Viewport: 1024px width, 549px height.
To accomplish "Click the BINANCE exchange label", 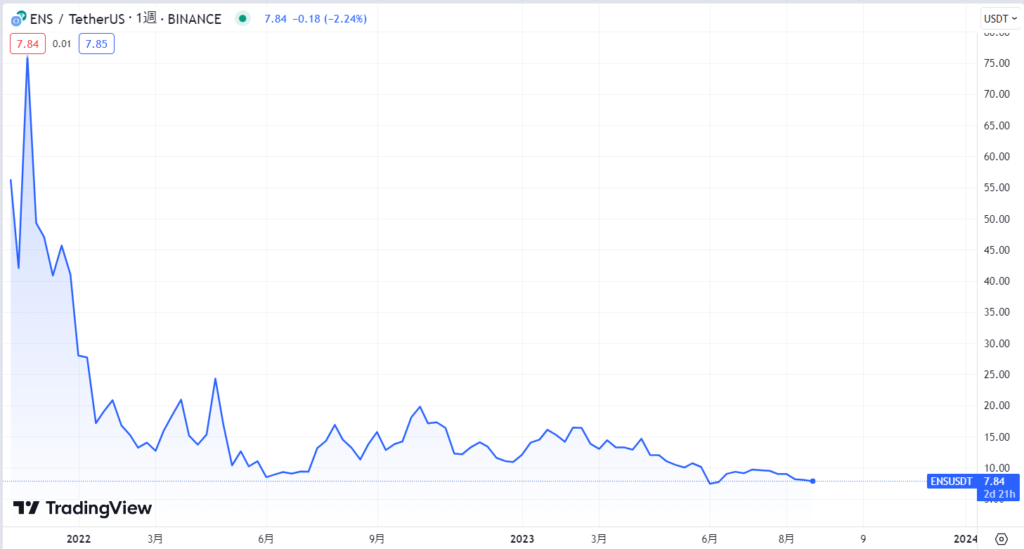I will [x=195, y=19].
